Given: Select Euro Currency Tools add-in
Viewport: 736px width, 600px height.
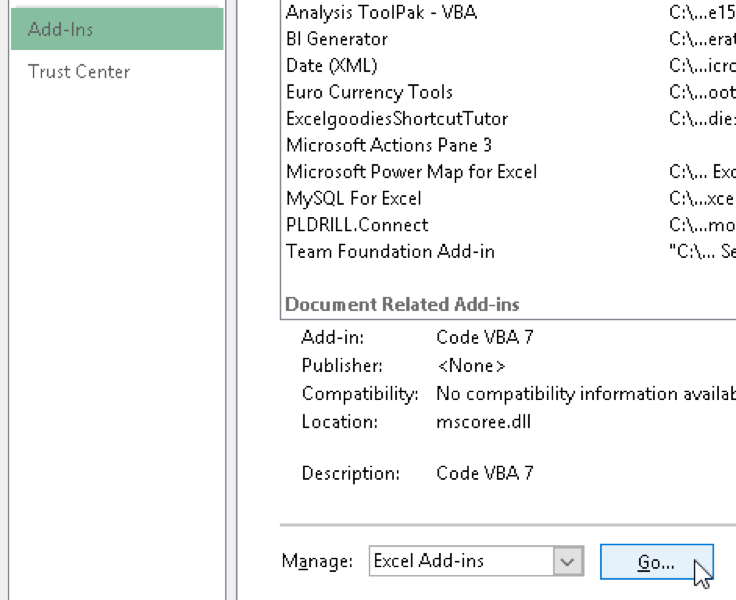Looking at the screenshot, I should [369, 92].
